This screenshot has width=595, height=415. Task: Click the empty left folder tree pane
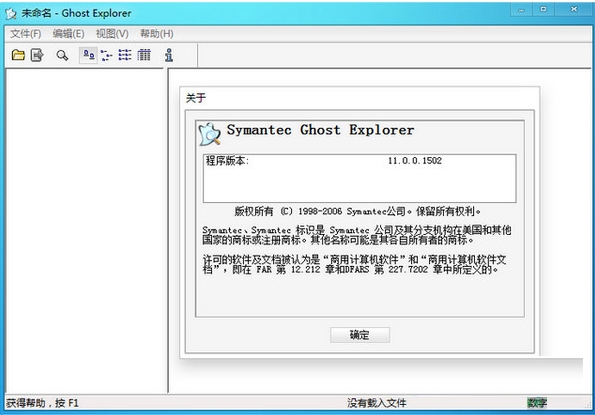coord(86,231)
